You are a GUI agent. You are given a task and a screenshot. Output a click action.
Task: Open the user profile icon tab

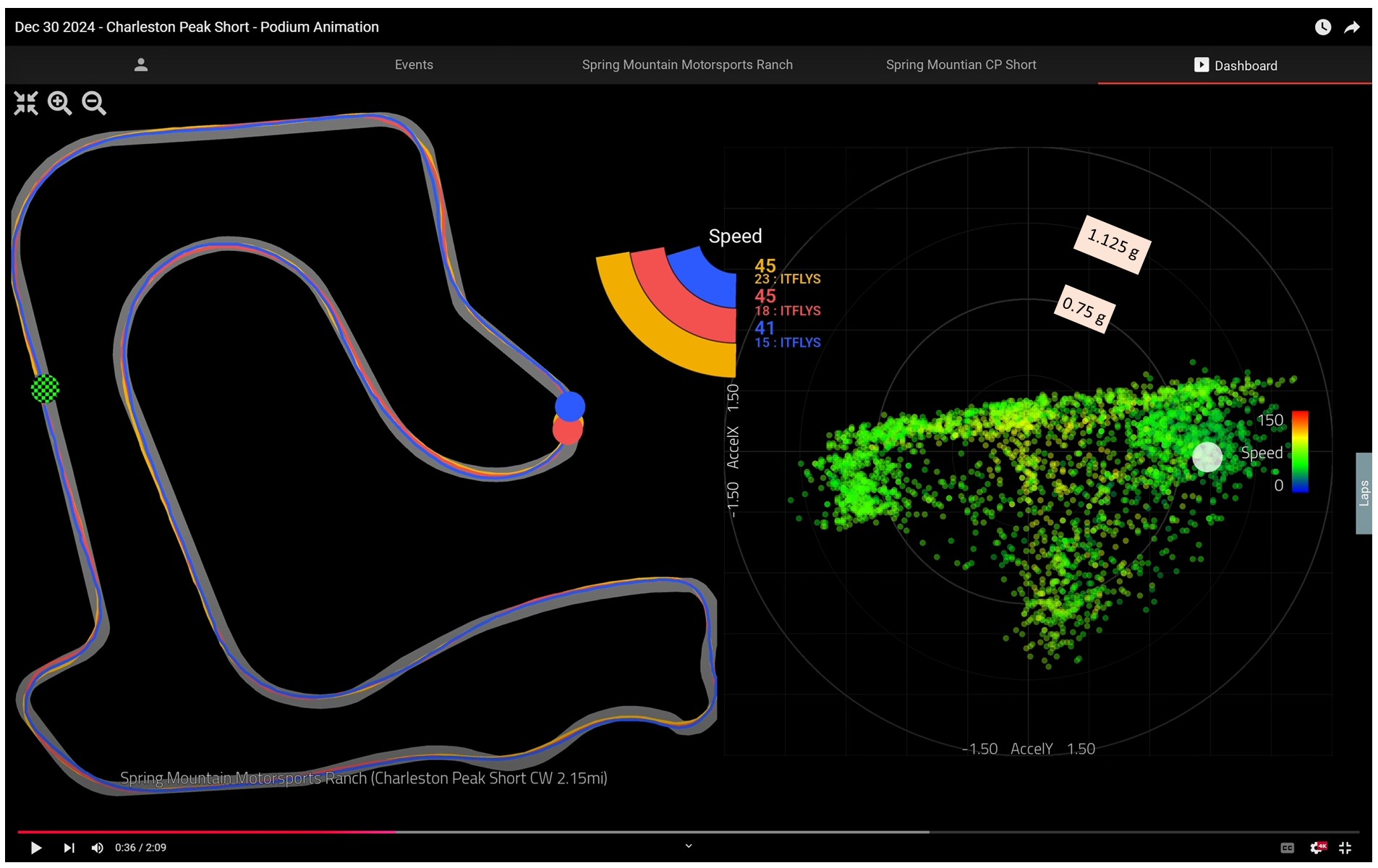(x=141, y=64)
